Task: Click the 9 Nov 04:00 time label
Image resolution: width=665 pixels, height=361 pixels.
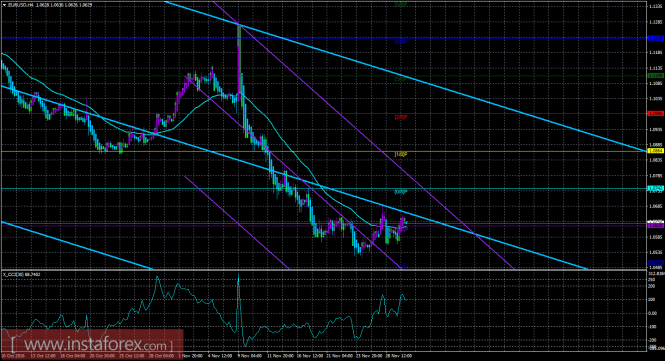Action: [x=249, y=356]
